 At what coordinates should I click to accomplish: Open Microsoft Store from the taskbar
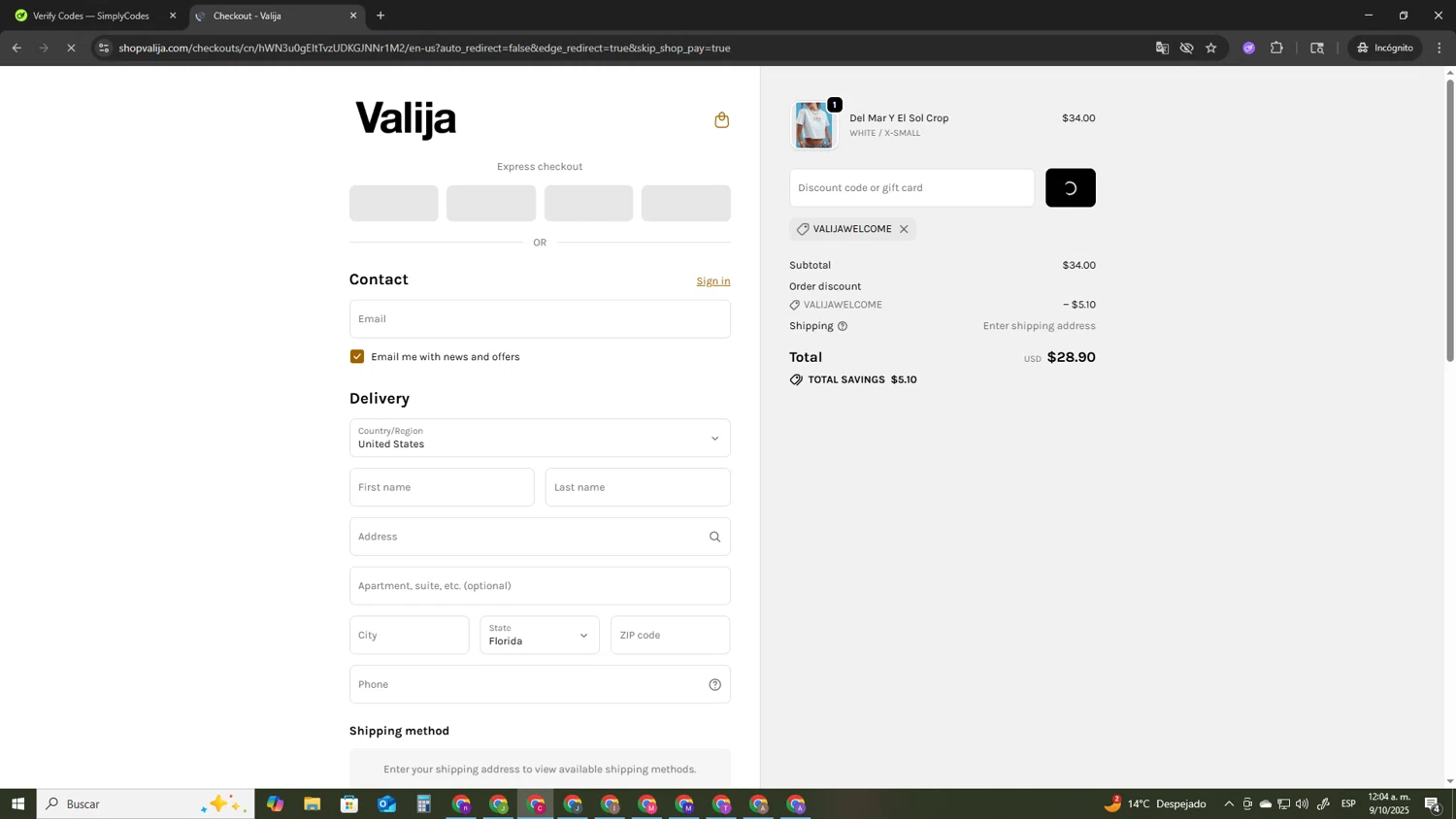tap(349, 804)
